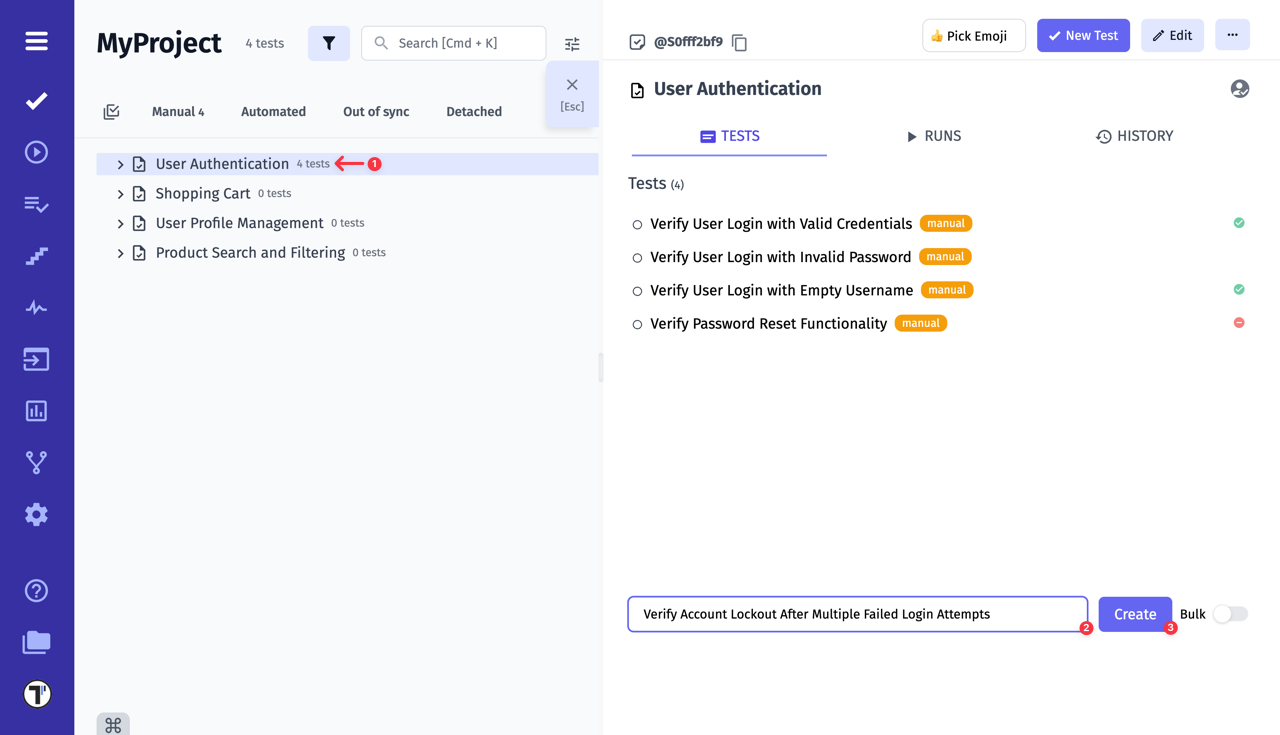
Task: Open the HISTORY tab
Action: pos(1135,136)
